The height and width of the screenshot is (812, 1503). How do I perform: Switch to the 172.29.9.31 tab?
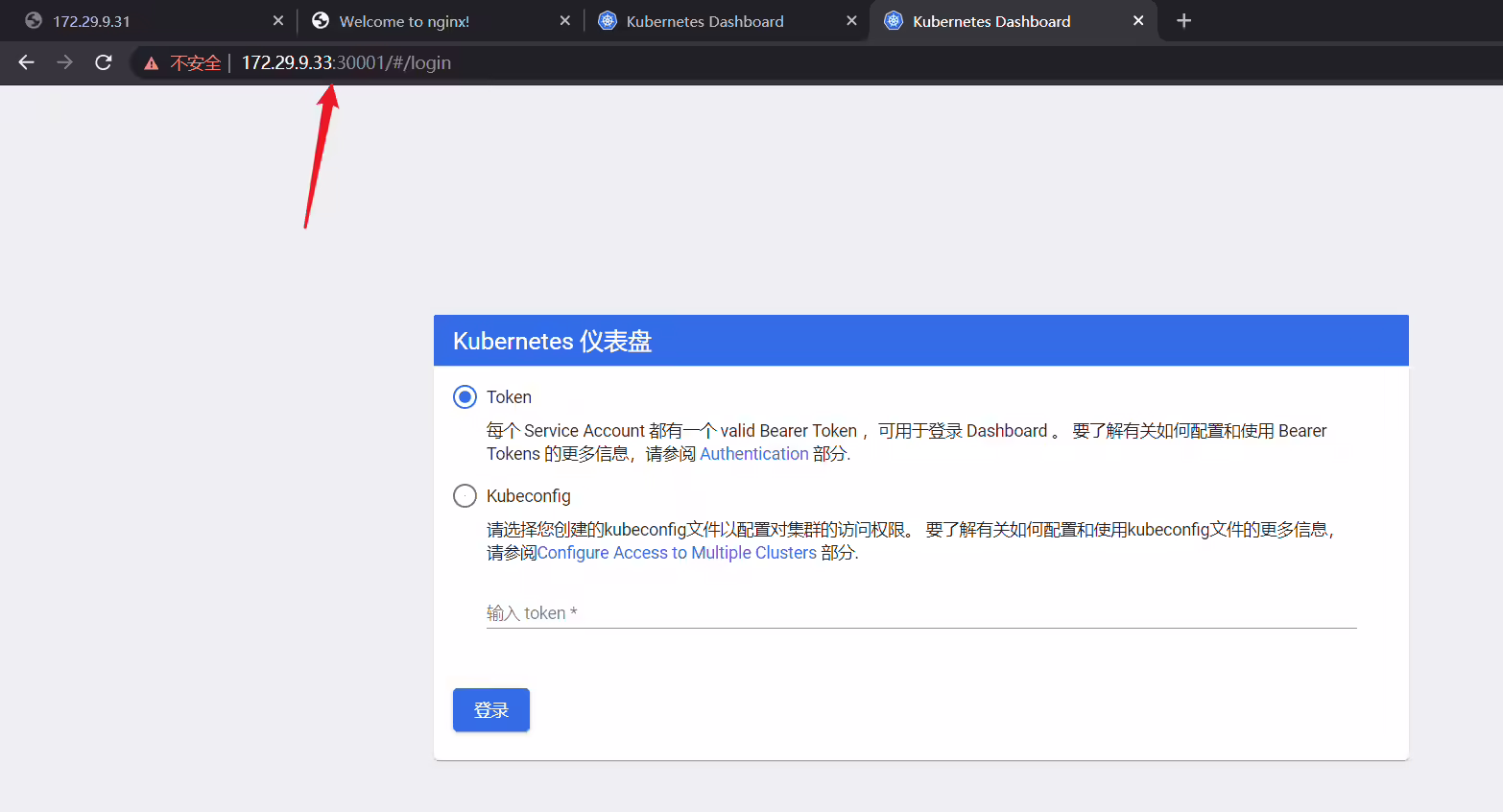[91, 21]
